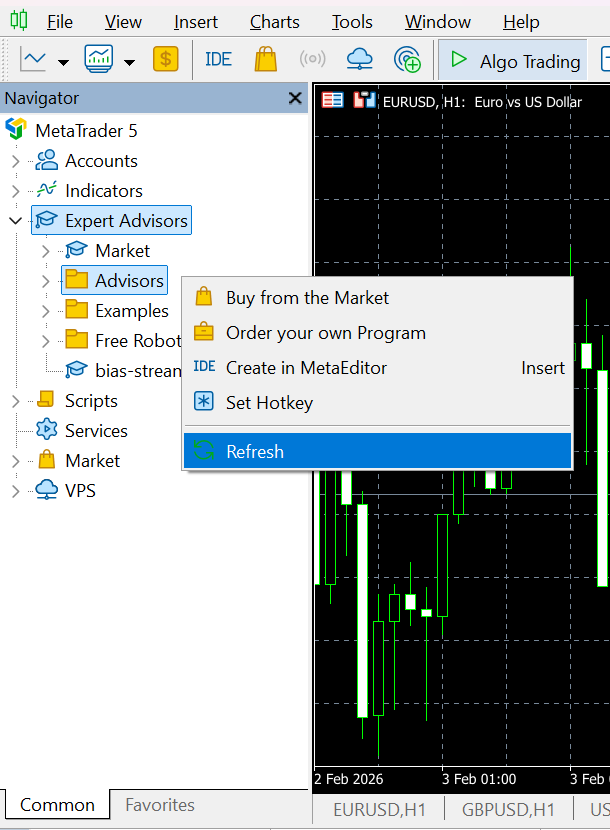Image resolution: width=610 pixels, height=830 pixels.
Task: Click the VPS cloud toolbar icon
Action: 360,59
